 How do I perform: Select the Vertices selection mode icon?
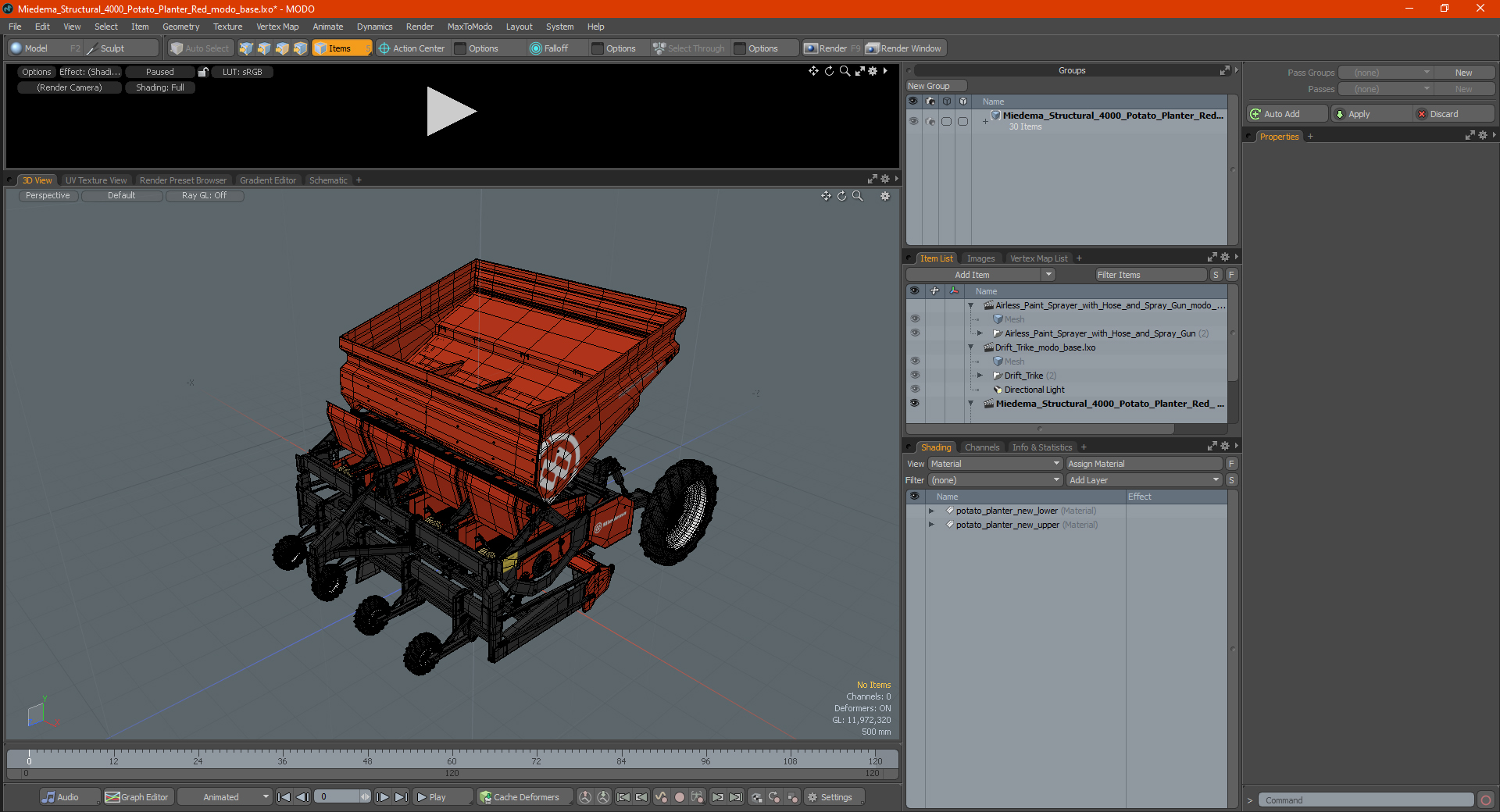click(246, 48)
